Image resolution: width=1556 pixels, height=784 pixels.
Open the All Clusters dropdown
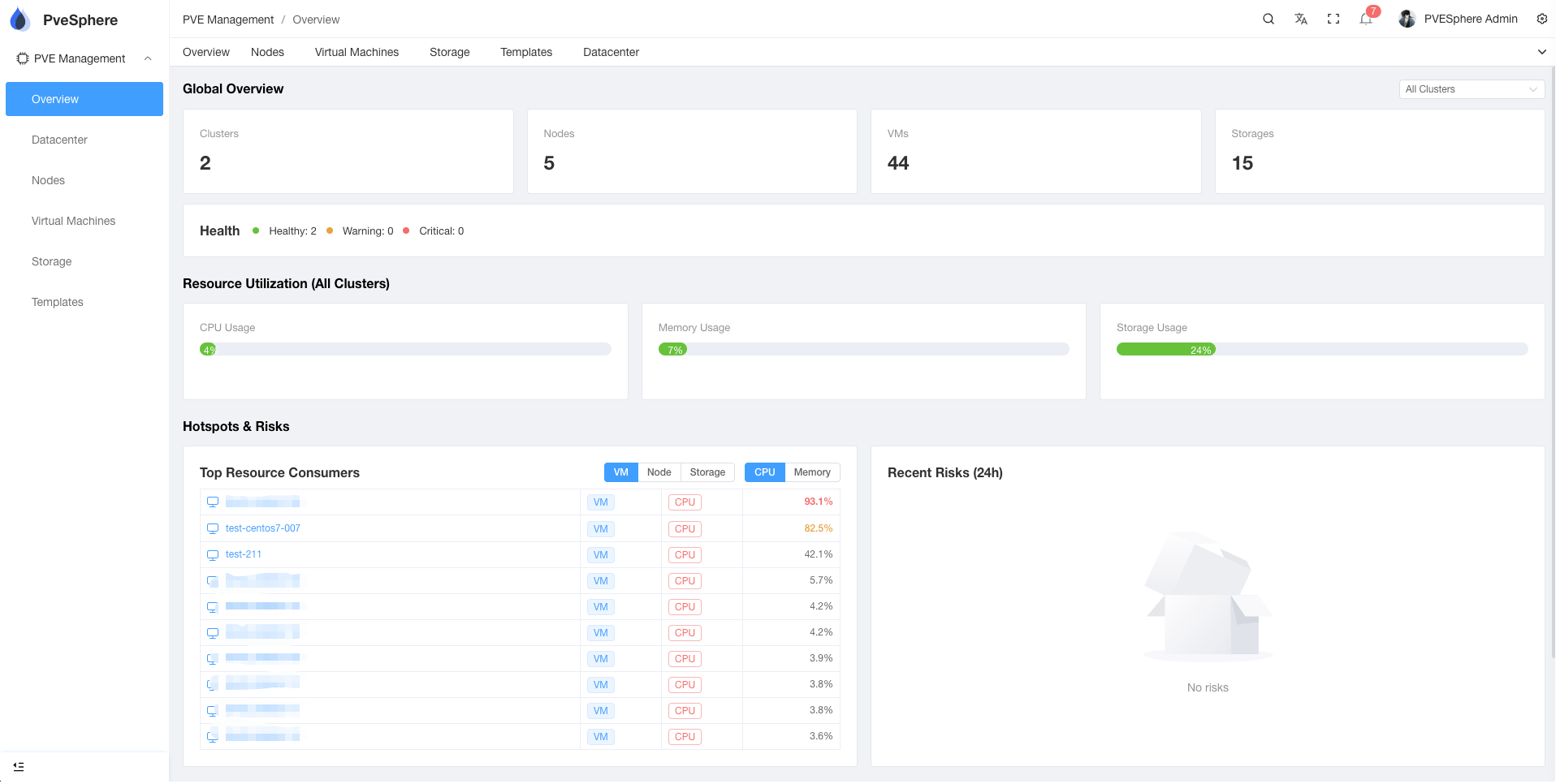pos(1471,88)
